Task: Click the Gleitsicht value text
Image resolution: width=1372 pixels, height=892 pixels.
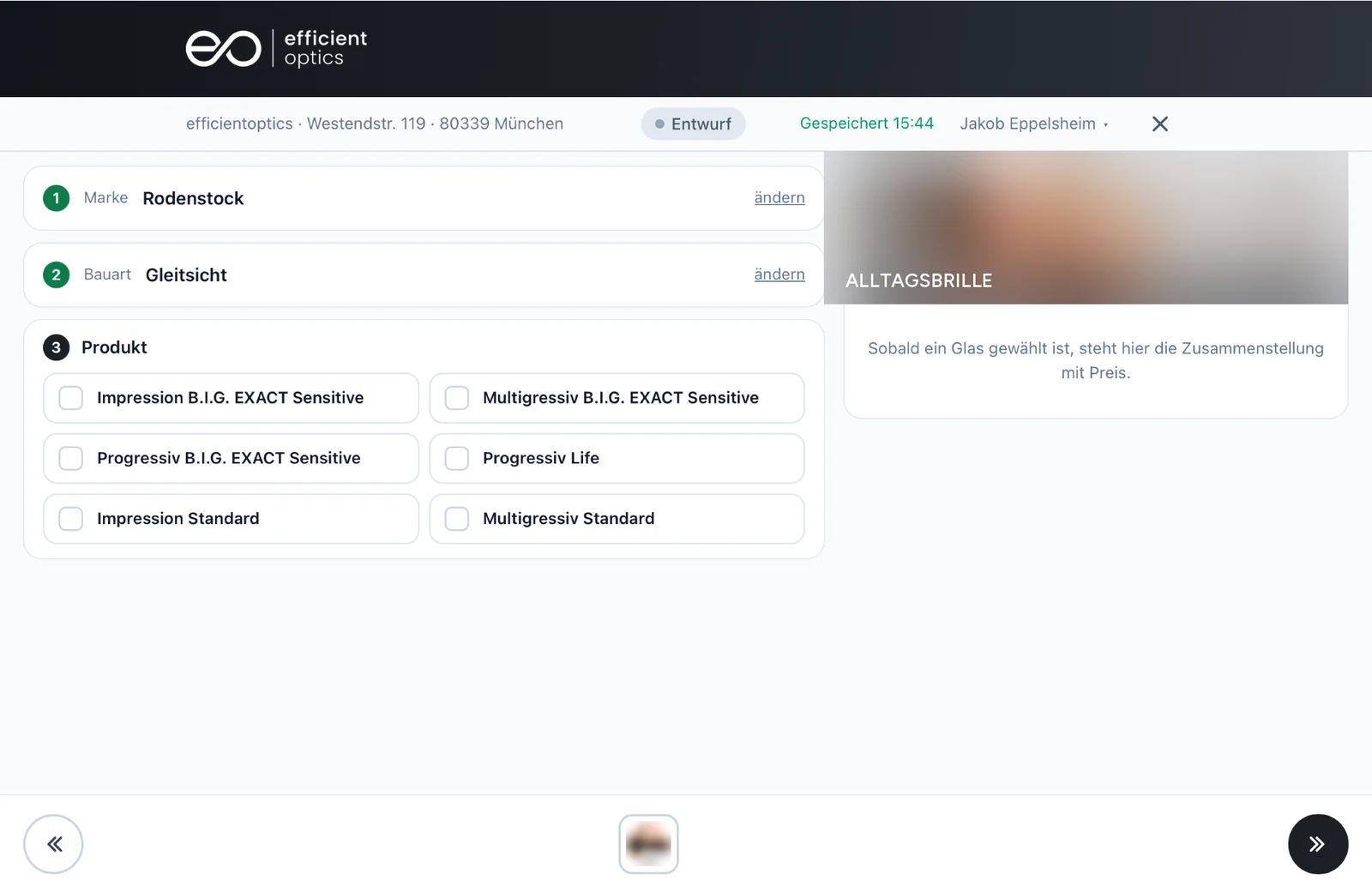Action: coord(186,275)
